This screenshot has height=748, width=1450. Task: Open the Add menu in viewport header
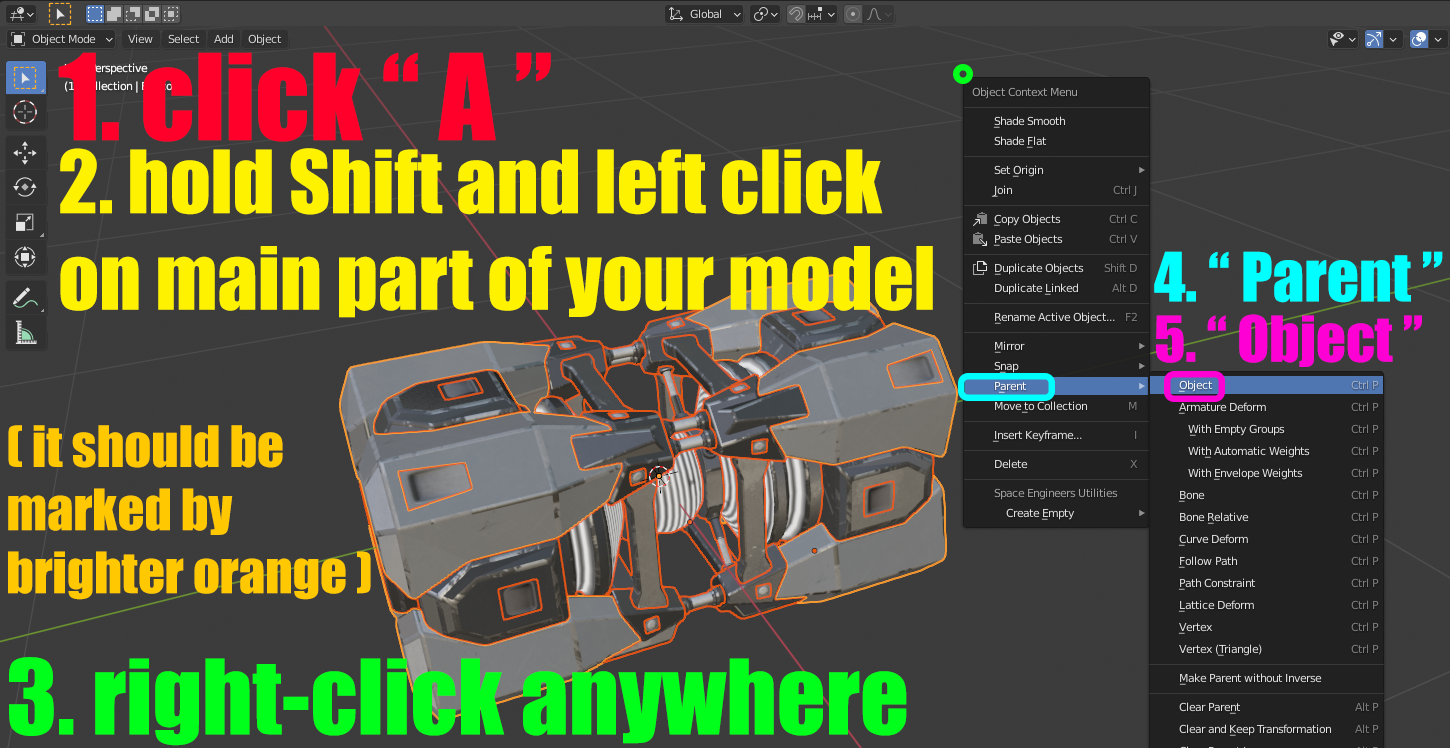(x=223, y=39)
